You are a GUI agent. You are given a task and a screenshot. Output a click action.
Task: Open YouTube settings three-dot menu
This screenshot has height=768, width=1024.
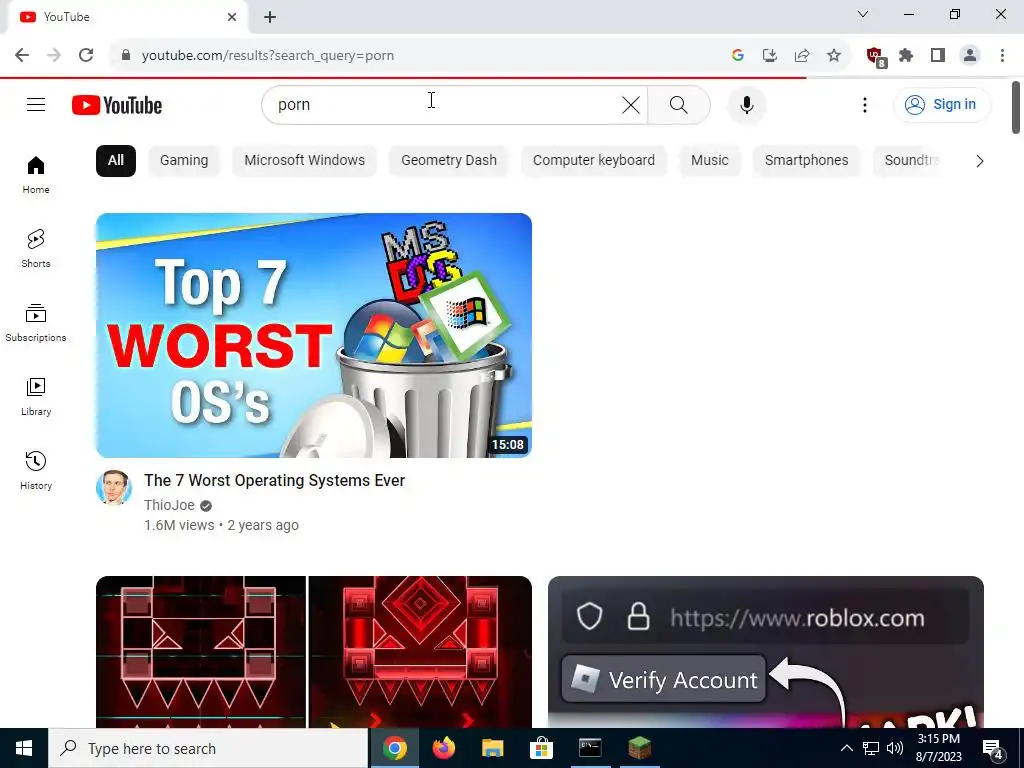865,104
